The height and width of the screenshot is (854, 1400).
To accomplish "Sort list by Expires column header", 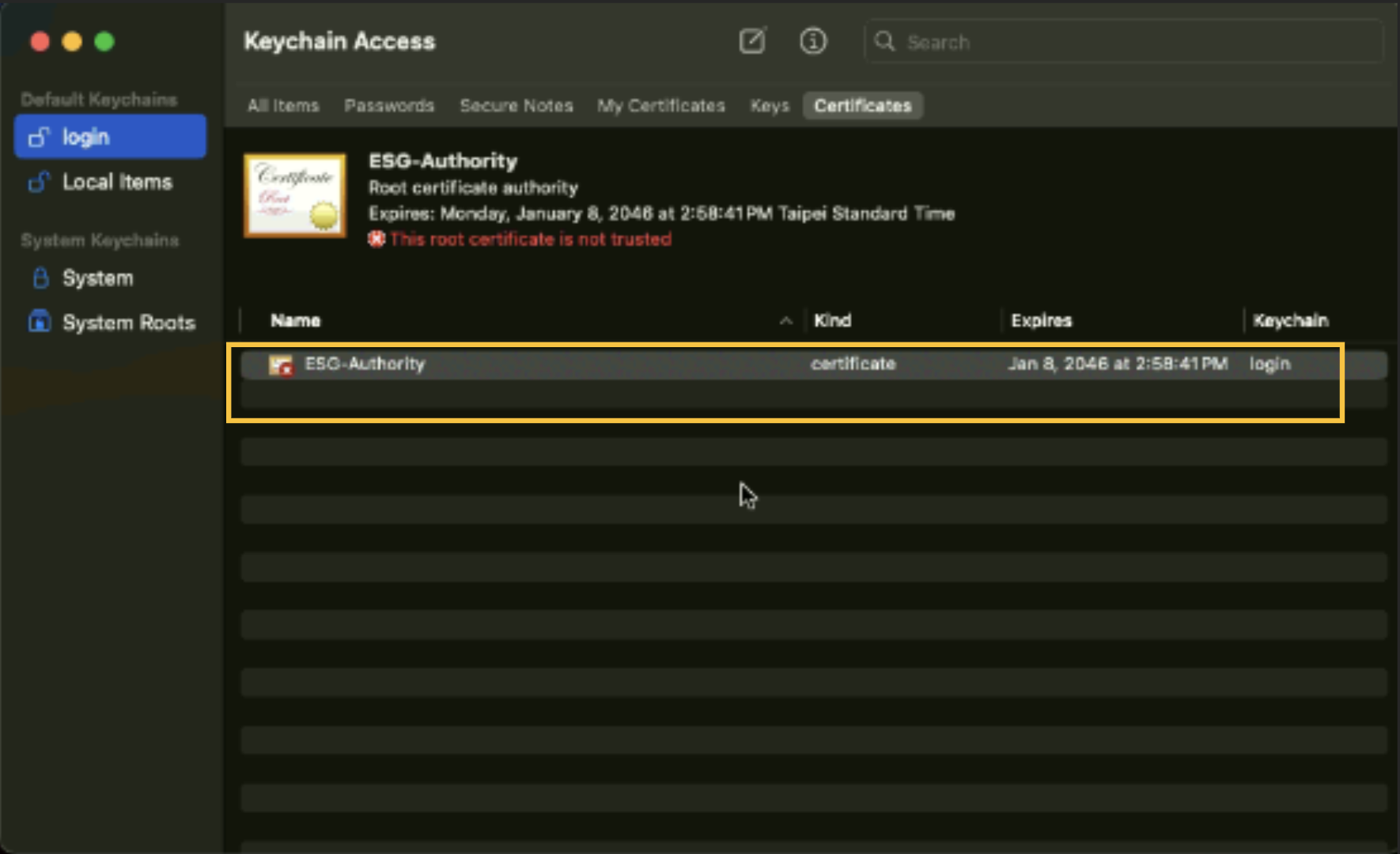I will [x=1041, y=321].
